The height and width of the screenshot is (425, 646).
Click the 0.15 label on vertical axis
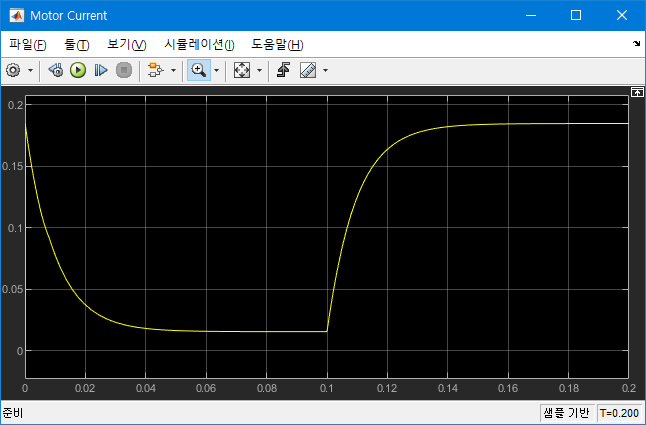pyautogui.click(x=12, y=166)
